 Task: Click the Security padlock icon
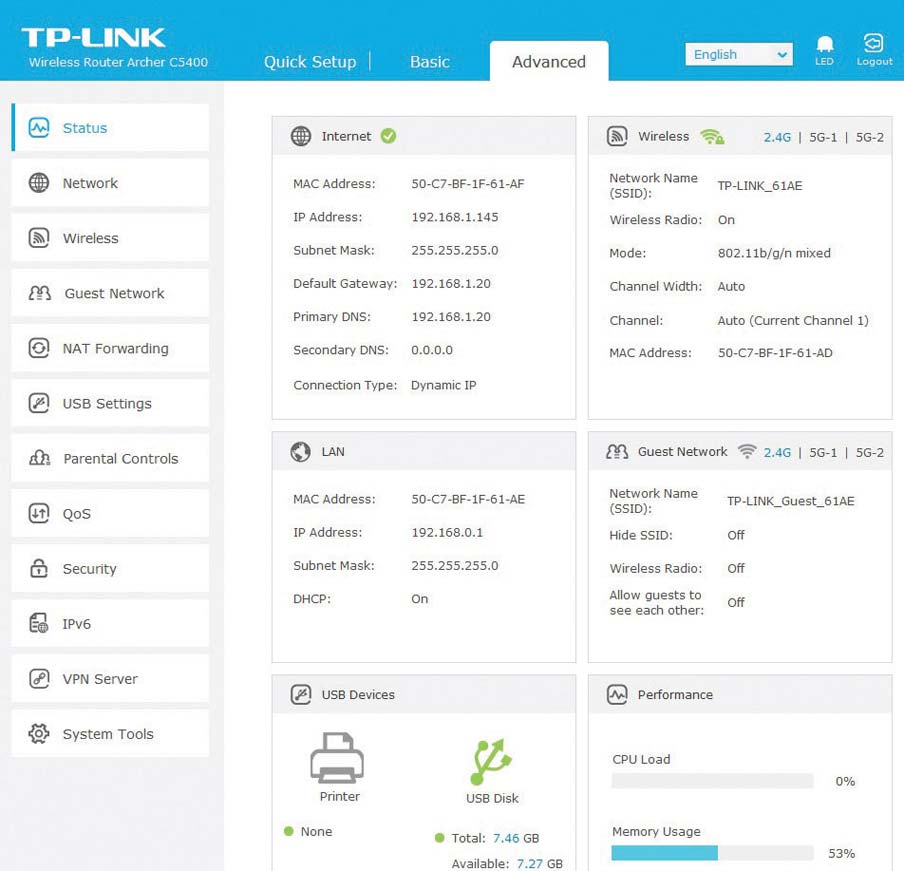tap(39, 568)
